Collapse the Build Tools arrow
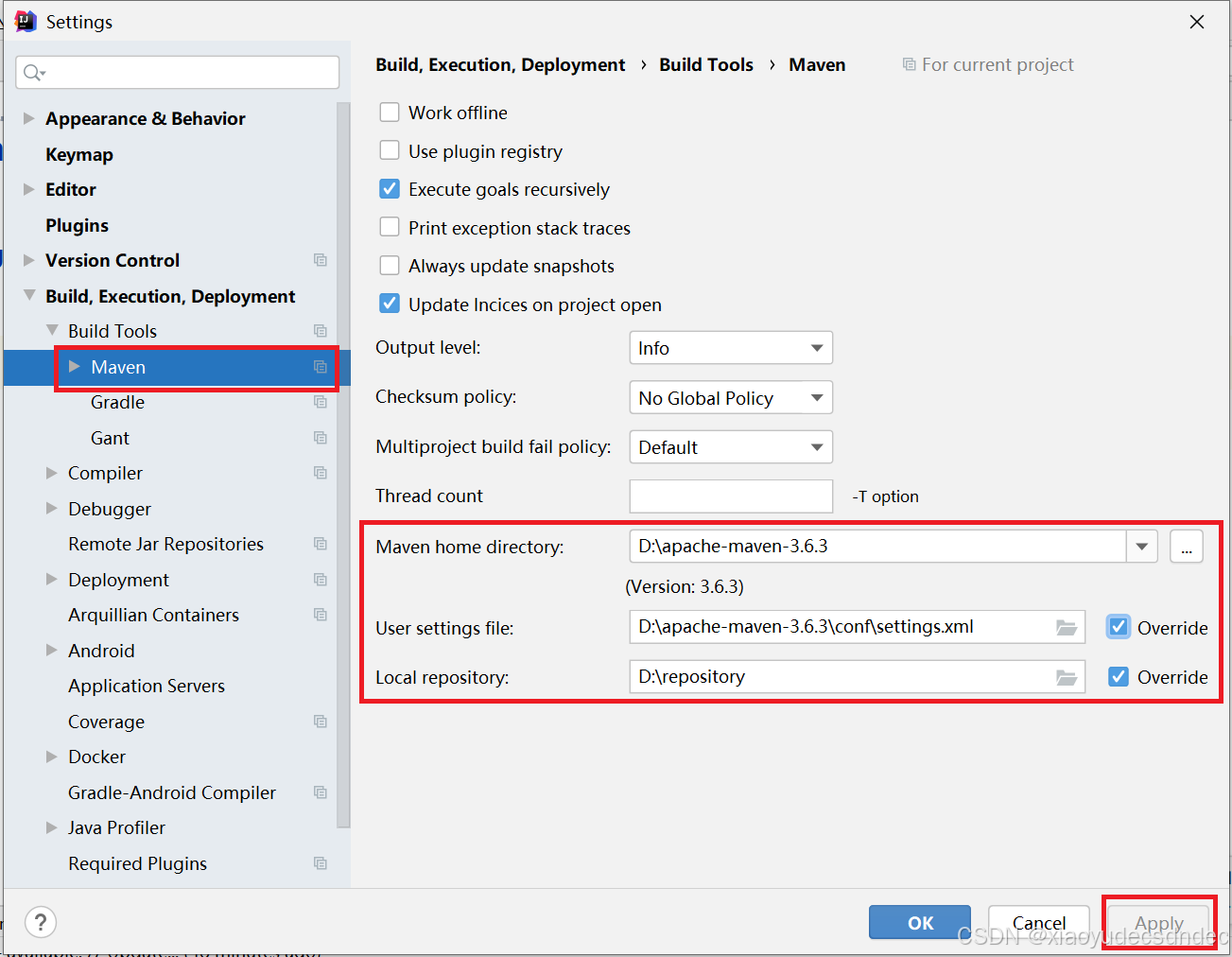The width and height of the screenshot is (1232, 957). (x=52, y=330)
